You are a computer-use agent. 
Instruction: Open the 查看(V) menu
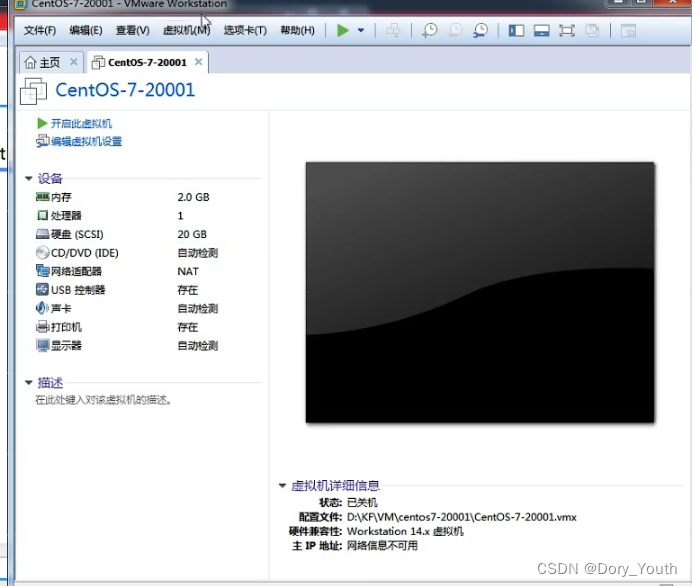point(132,30)
